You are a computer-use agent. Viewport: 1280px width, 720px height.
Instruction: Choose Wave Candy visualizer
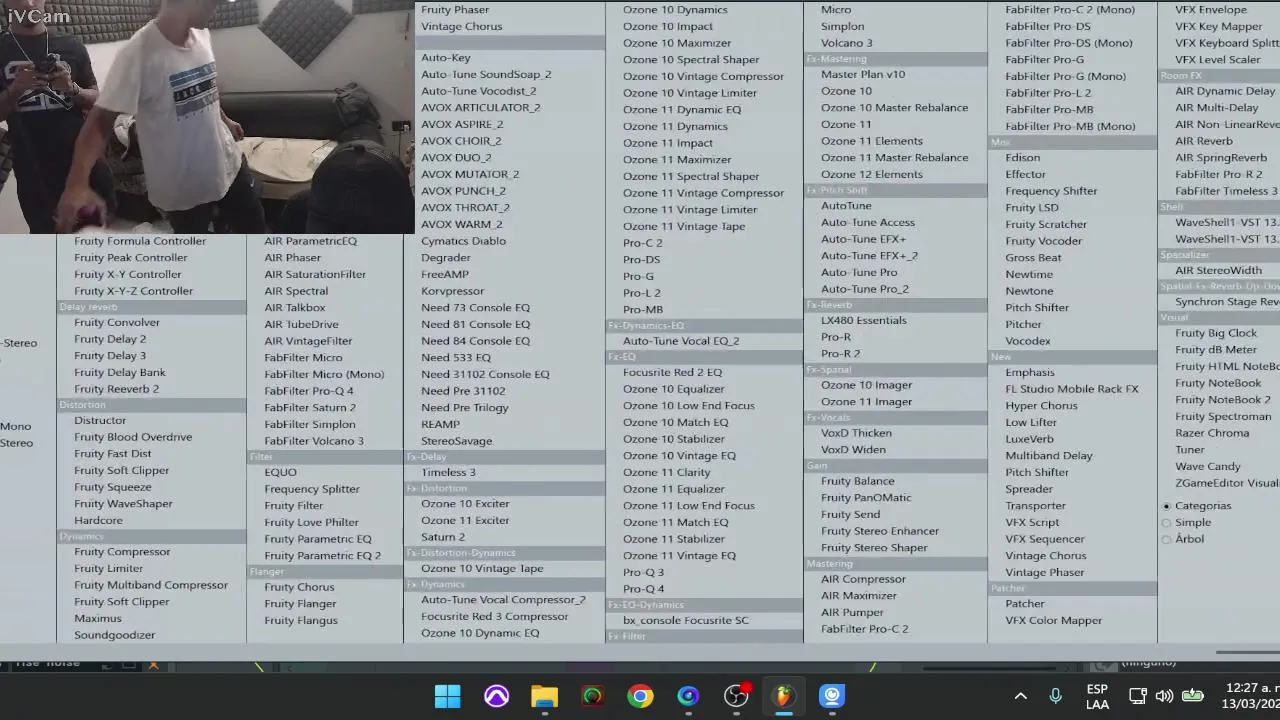(1208, 467)
